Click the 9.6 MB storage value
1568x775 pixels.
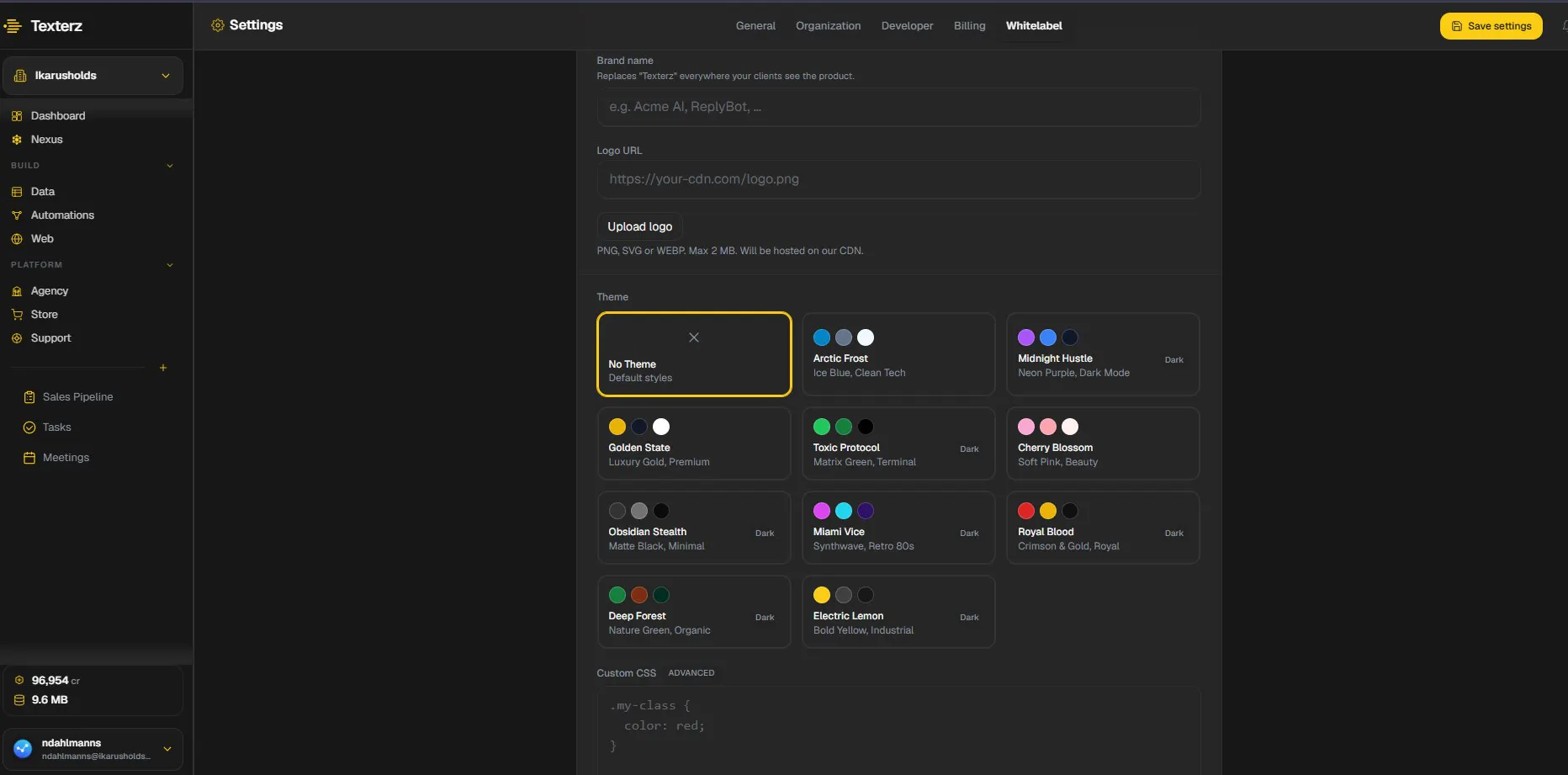click(50, 700)
